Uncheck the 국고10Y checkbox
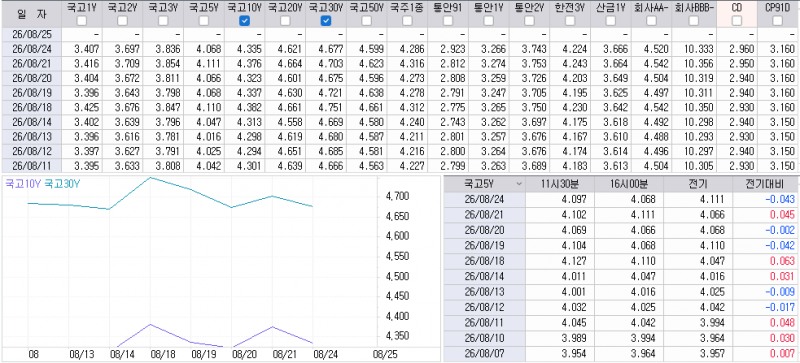Viewport: 800px width, 363px height. [x=244, y=21]
